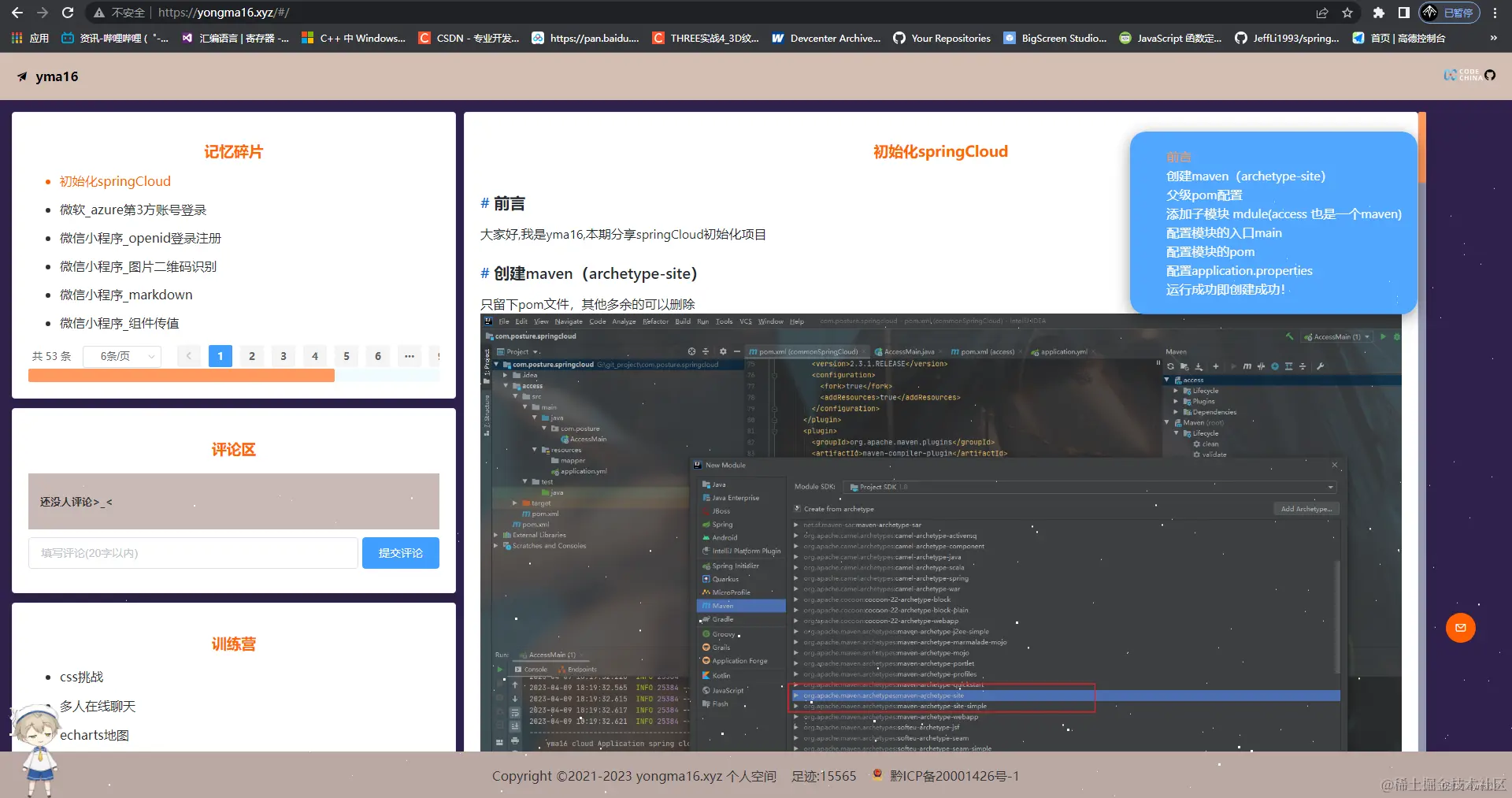Viewport: 1512px width, 798px height.
Task: Open the css挑战 training link
Action: 83,677
